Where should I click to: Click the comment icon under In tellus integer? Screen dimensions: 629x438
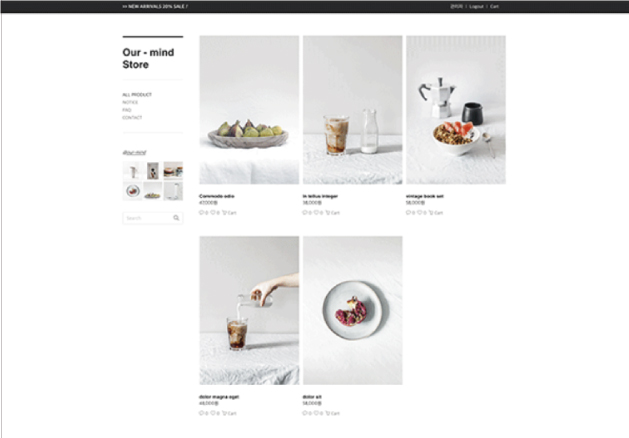[x=304, y=213]
